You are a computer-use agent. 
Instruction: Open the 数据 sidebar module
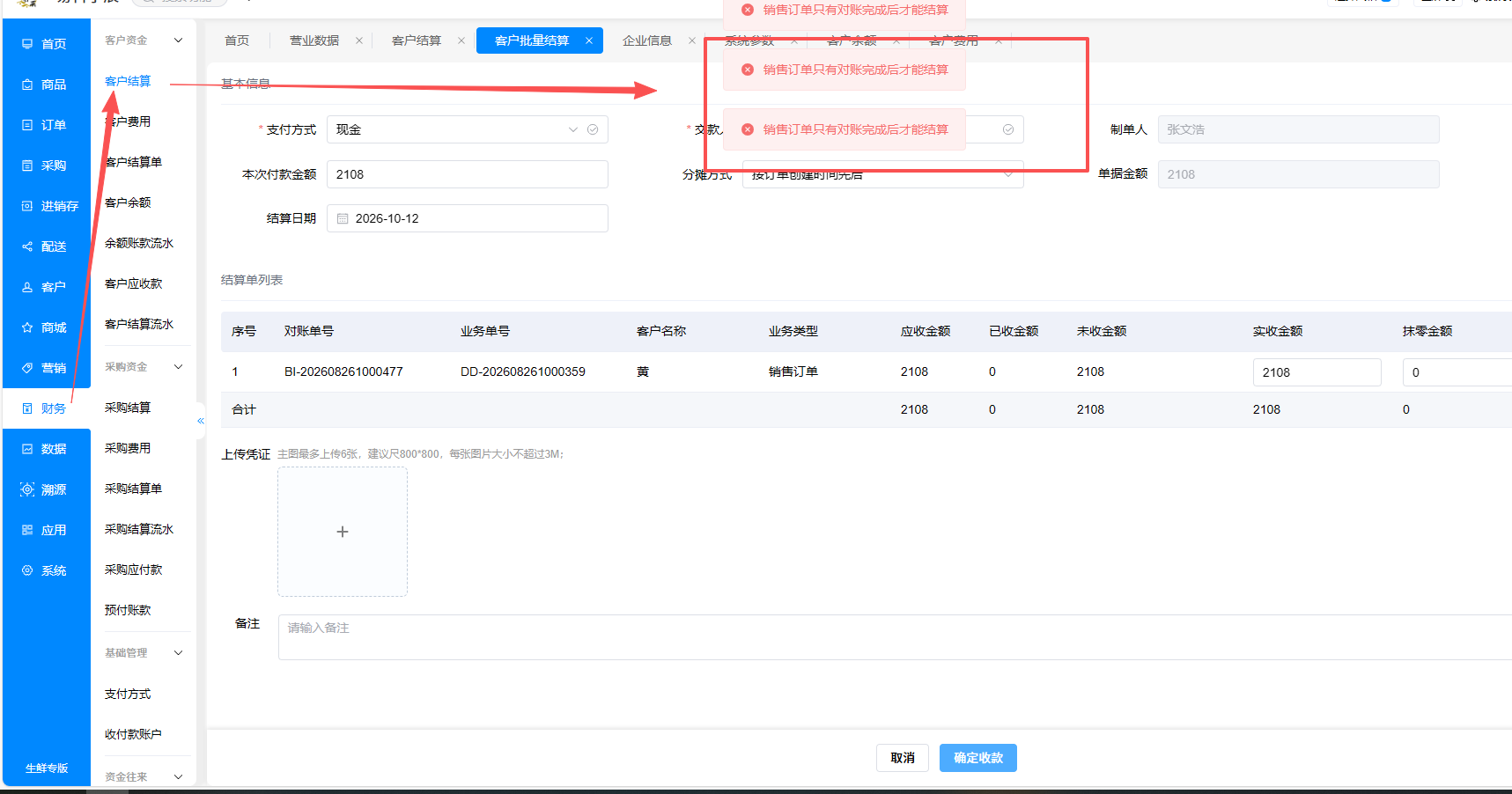point(45,449)
